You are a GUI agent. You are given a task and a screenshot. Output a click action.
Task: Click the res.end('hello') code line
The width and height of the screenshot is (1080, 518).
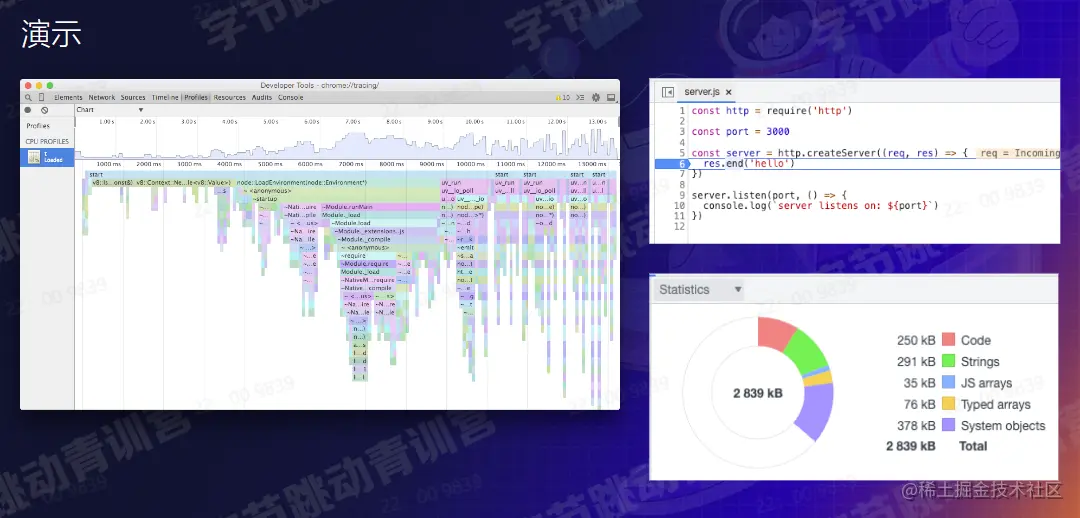(749, 164)
